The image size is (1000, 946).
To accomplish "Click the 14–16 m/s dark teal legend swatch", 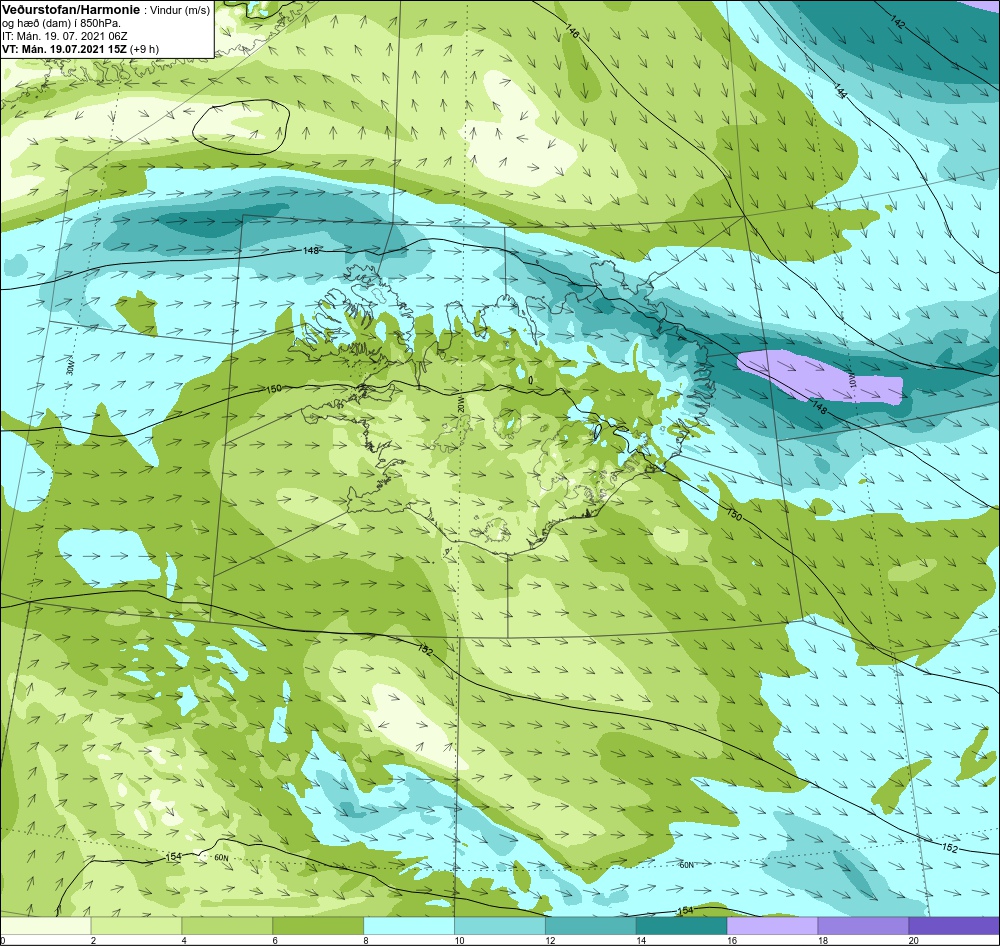I will click(682, 924).
